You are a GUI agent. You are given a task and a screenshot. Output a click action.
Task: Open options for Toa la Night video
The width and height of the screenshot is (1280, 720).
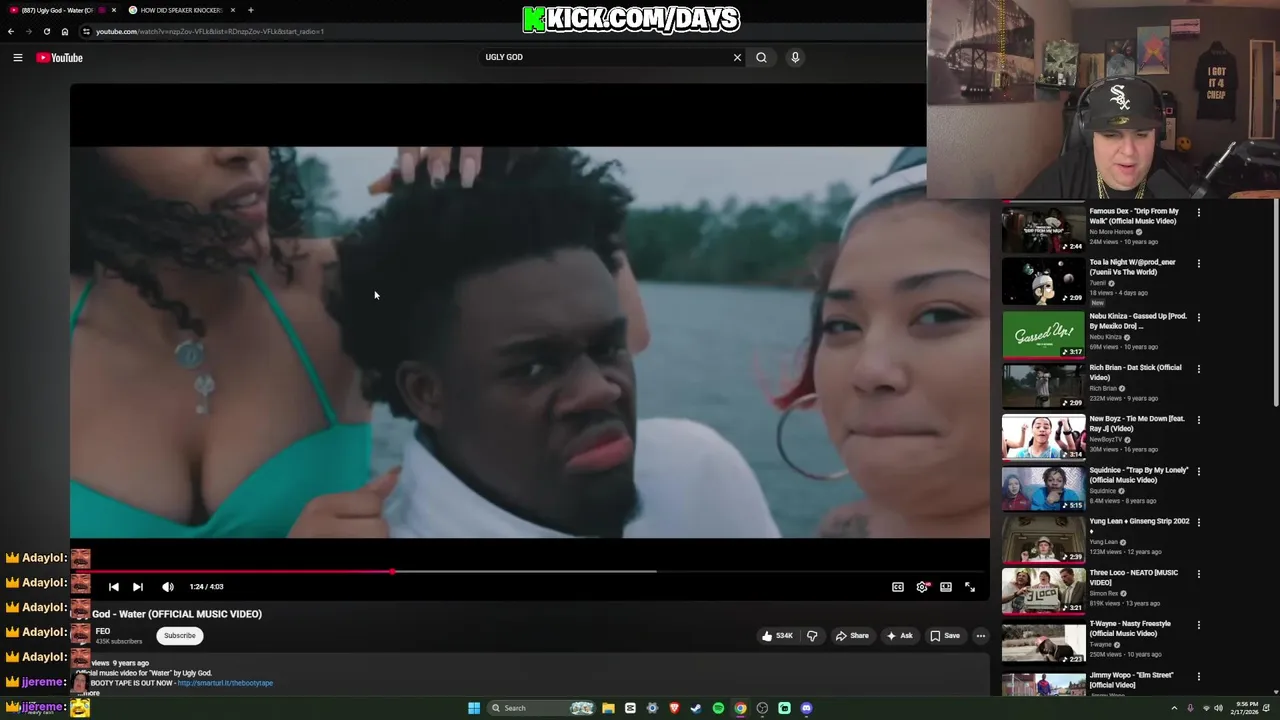click(x=1199, y=264)
